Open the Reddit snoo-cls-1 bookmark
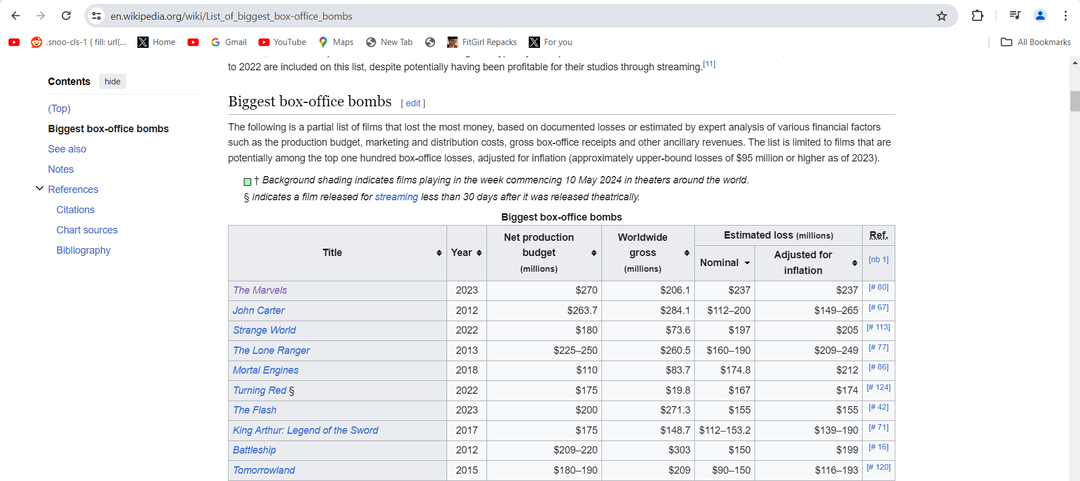The image size is (1080, 481). coord(79,42)
